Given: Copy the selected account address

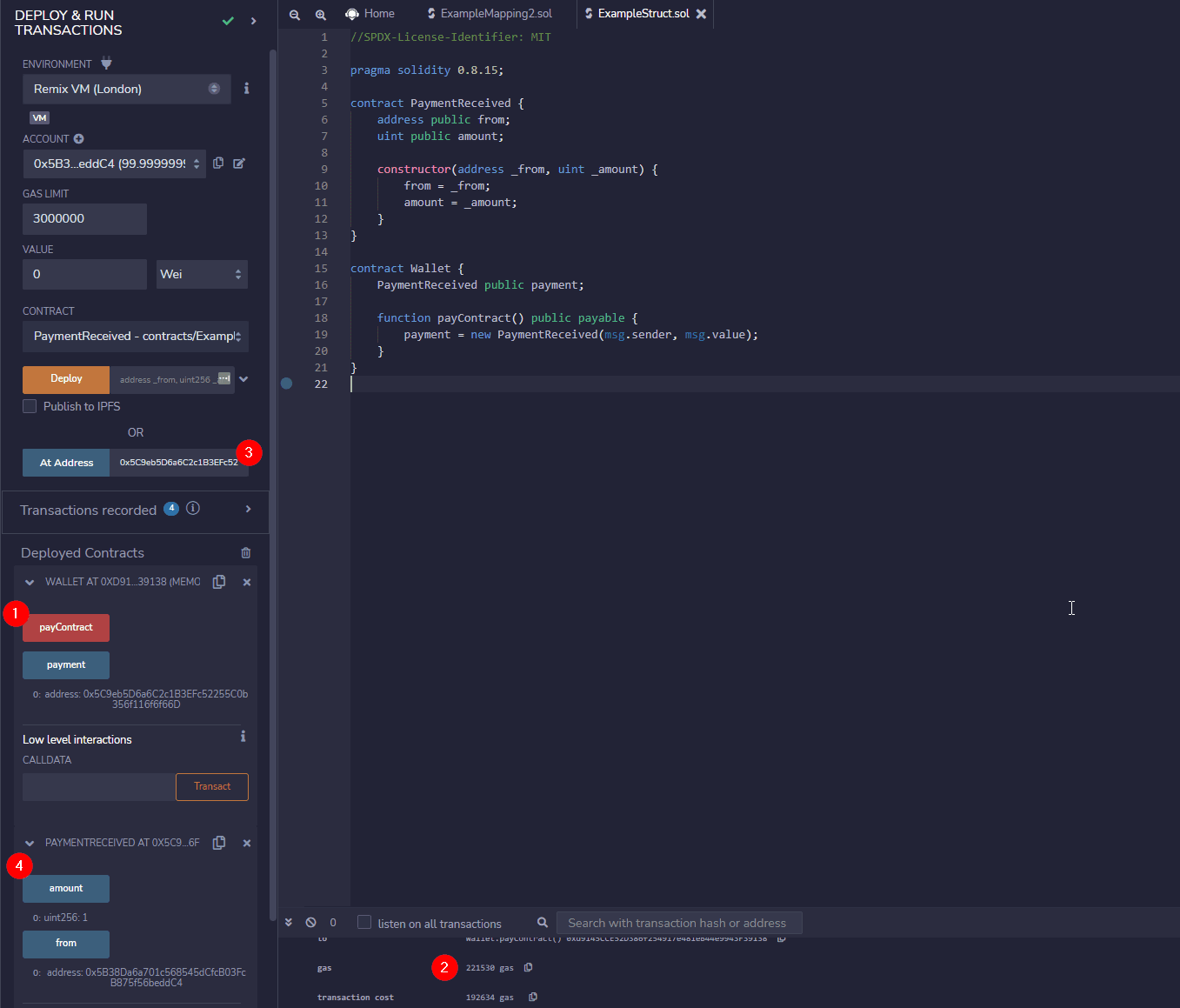Looking at the screenshot, I should point(218,163).
